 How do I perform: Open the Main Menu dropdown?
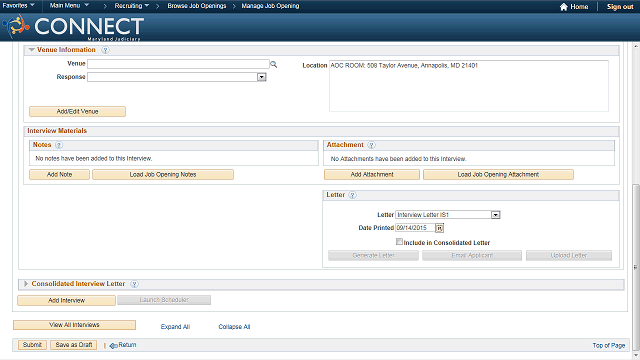coord(69,5)
